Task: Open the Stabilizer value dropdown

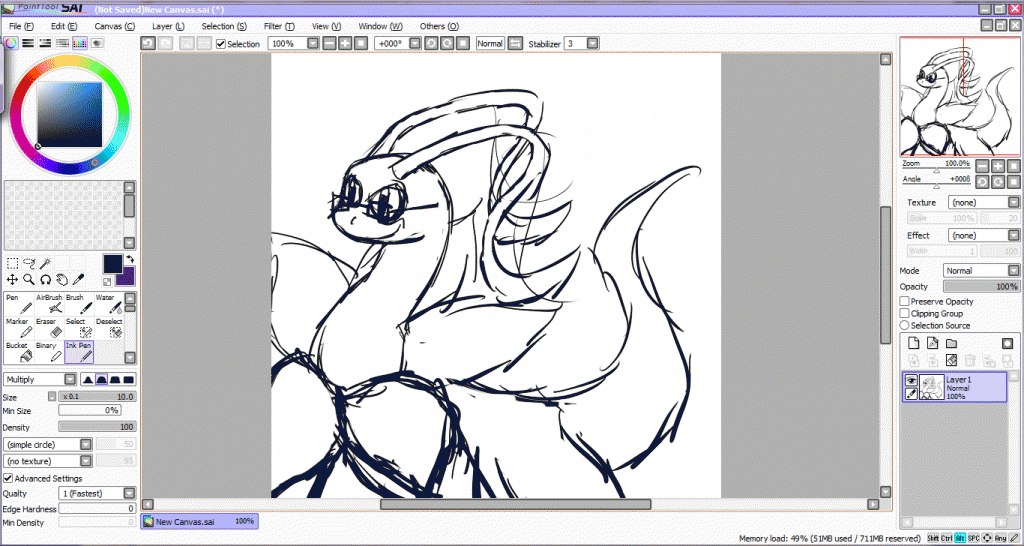Action: click(594, 44)
